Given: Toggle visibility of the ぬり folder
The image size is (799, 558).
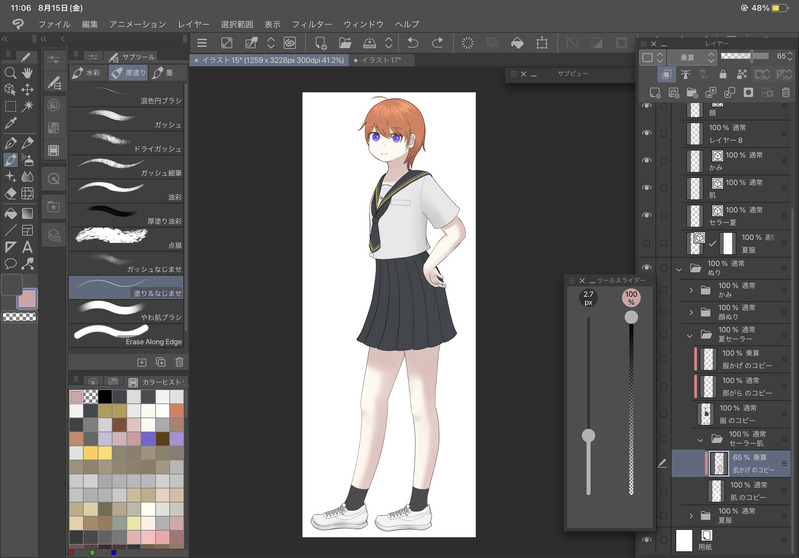Looking at the screenshot, I should (646, 267).
